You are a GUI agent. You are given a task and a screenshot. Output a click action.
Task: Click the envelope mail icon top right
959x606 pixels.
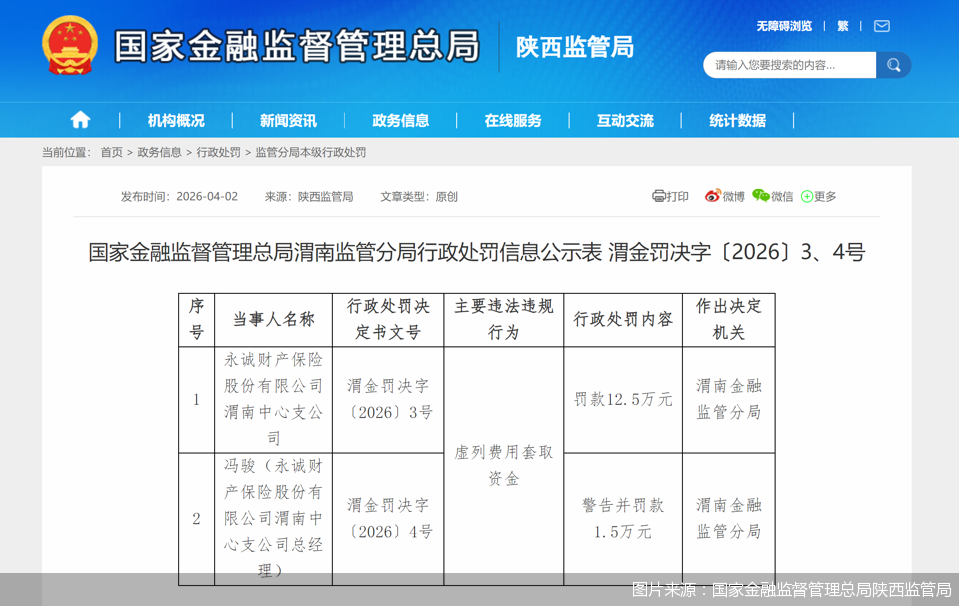click(880, 26)
